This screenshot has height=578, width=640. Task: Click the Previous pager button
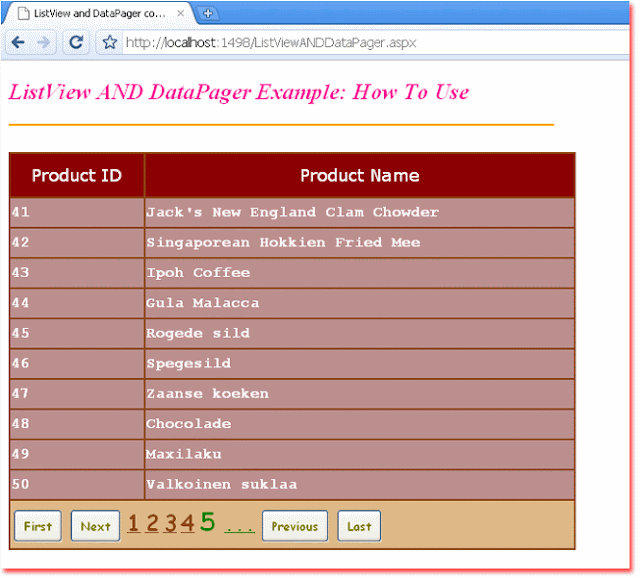click(x=295, y=526)
